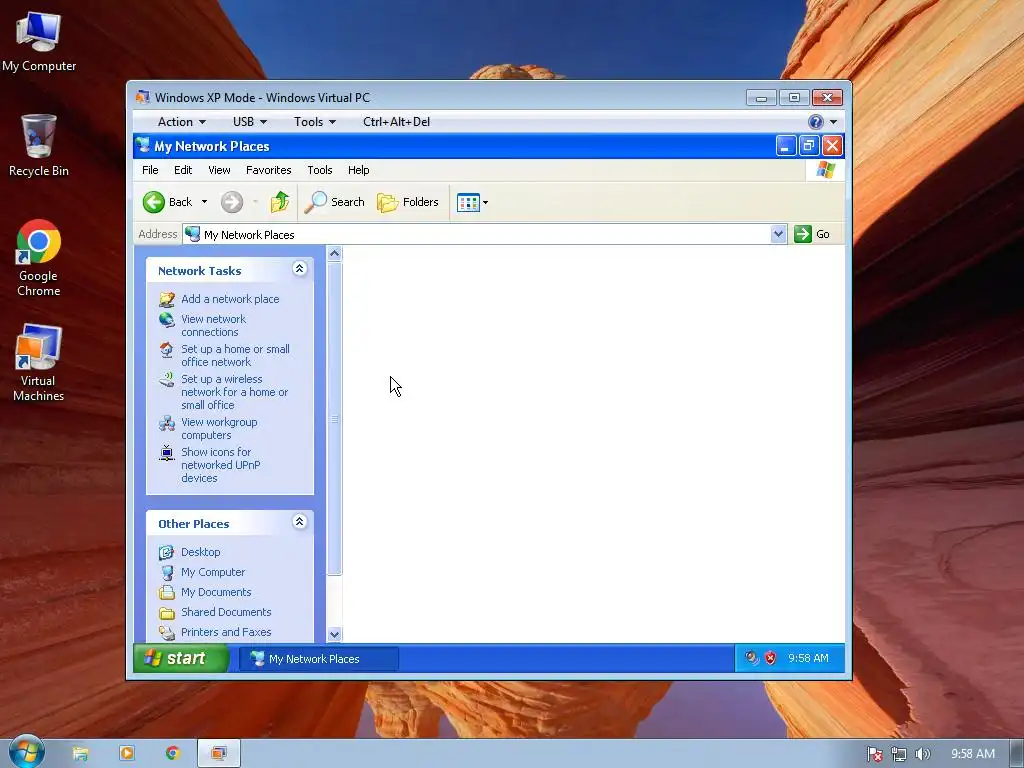Click the Printers and Faxes icon
1024x768 pixels.
(167, 632)
